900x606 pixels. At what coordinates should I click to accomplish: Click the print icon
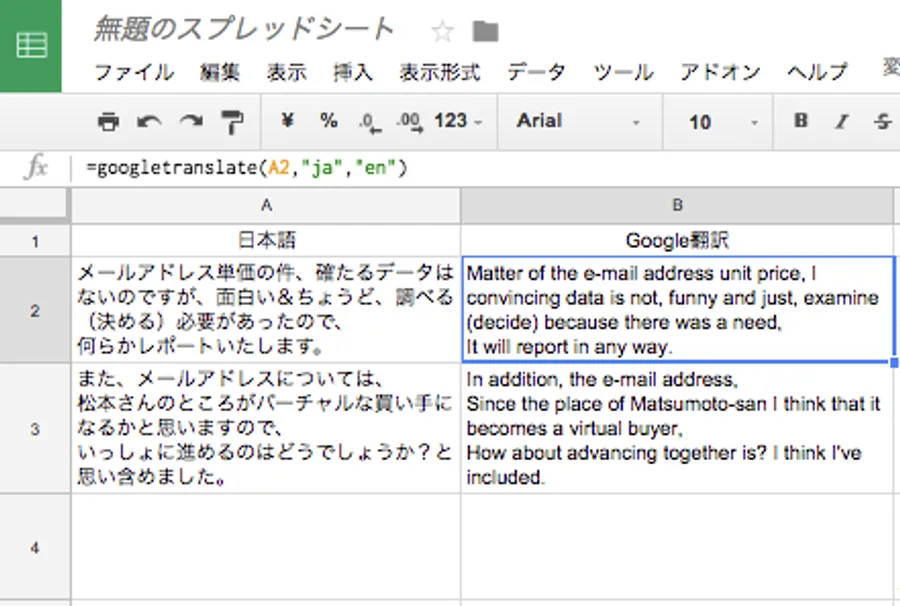point(108,122)
